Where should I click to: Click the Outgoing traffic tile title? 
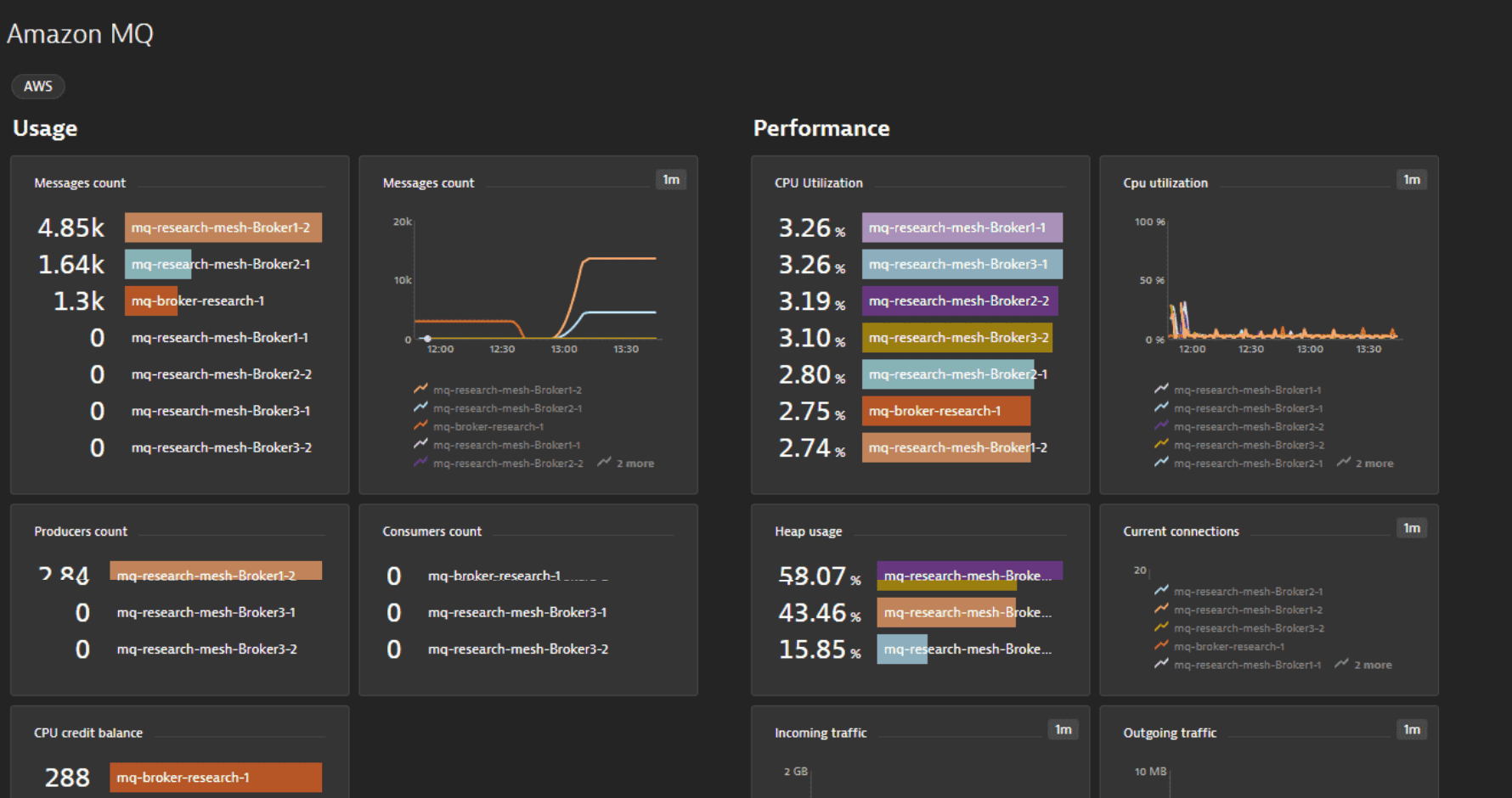1170,733
